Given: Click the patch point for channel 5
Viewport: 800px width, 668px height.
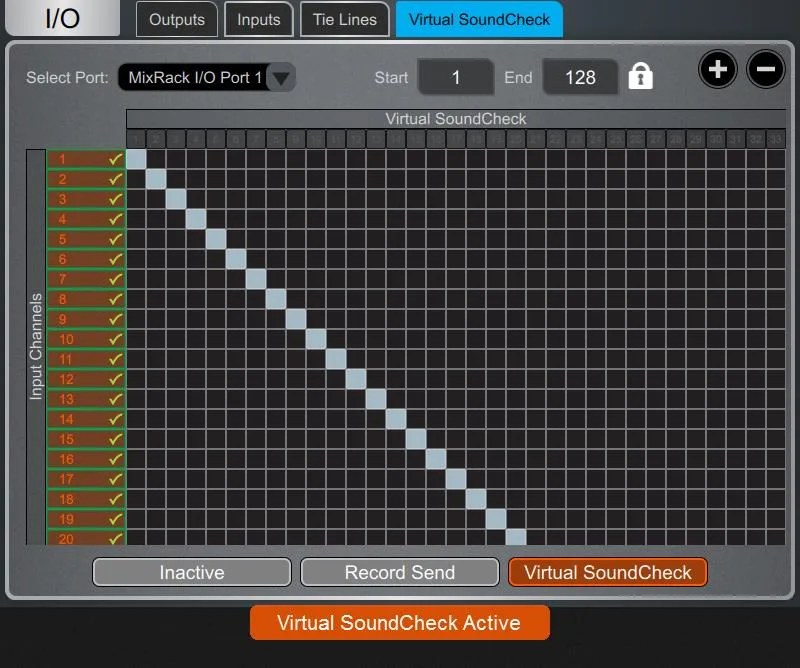Looking at the screenshot, I should click(216, 239).
